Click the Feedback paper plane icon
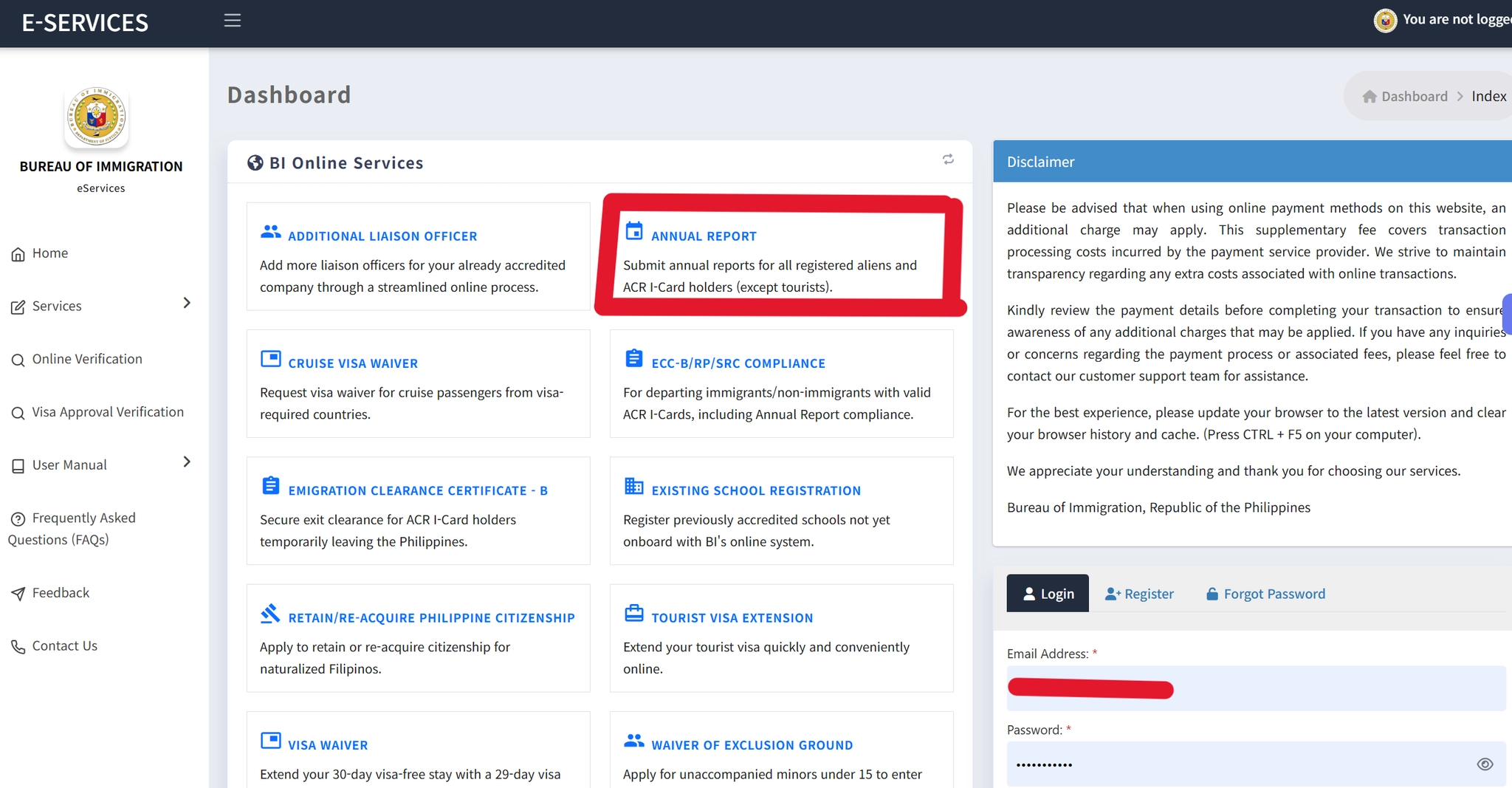This screenshot has height=788, width=1512. 18,594
